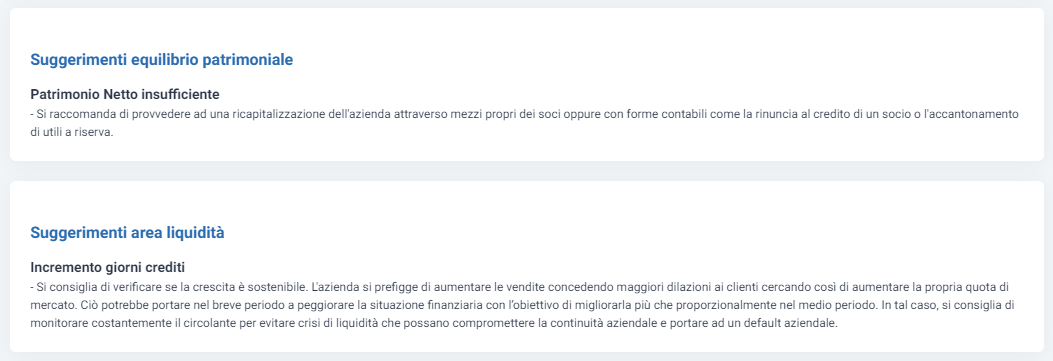Click the text 'di utili a riserva.'
This screenshot has width=1053, height=361.
pos(73,132)
